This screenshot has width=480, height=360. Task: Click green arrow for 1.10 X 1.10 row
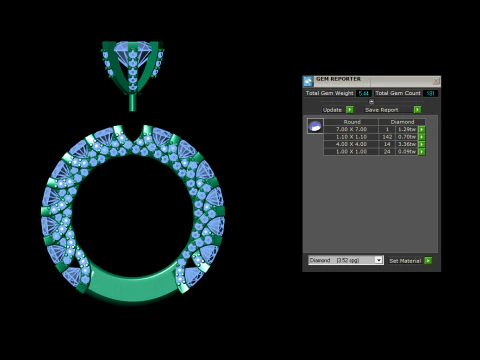[x=422, y=137]
